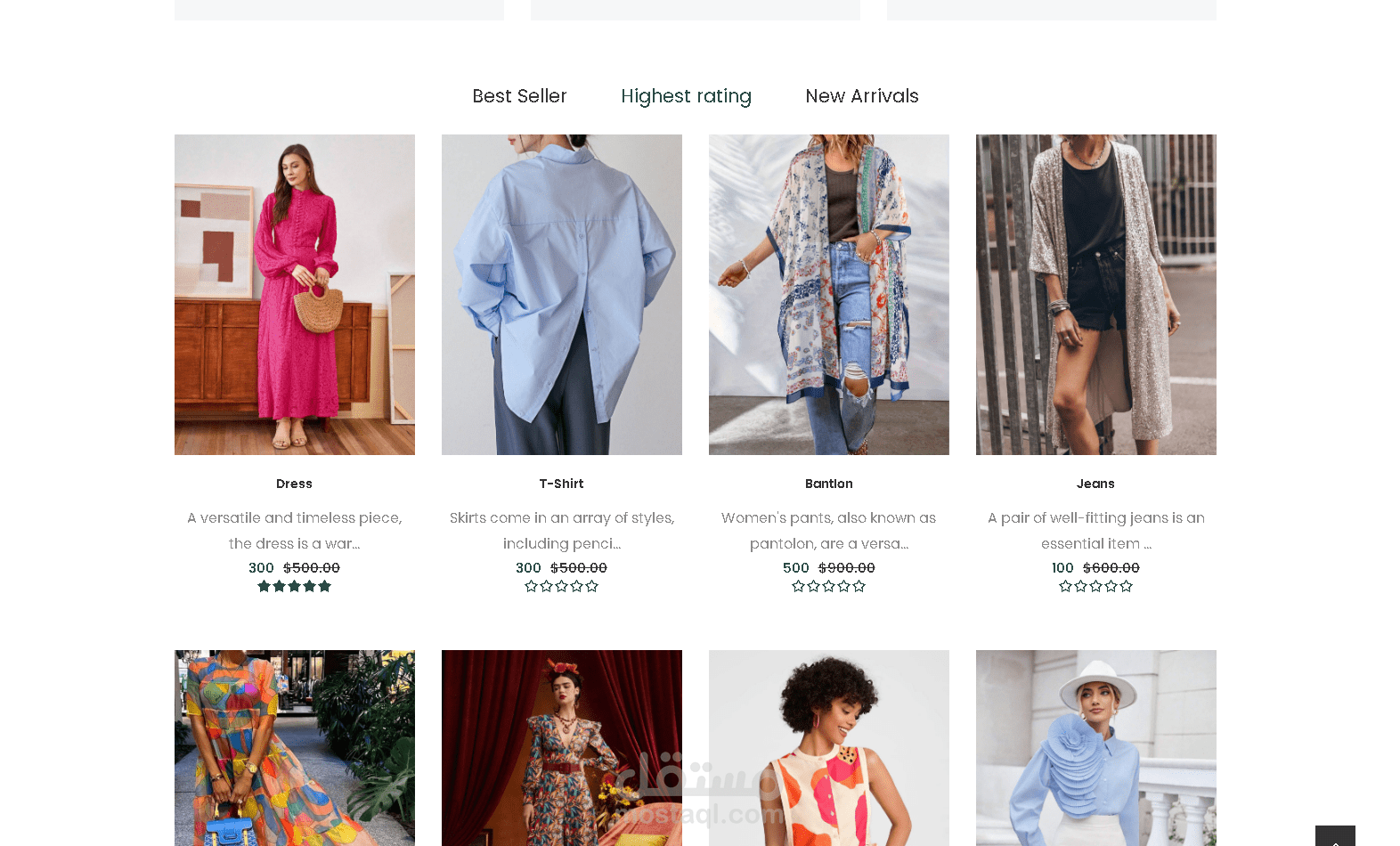Click the star rating under Dress
Image resolution: width=1400 pixels, height=846 pixels.
294,586
